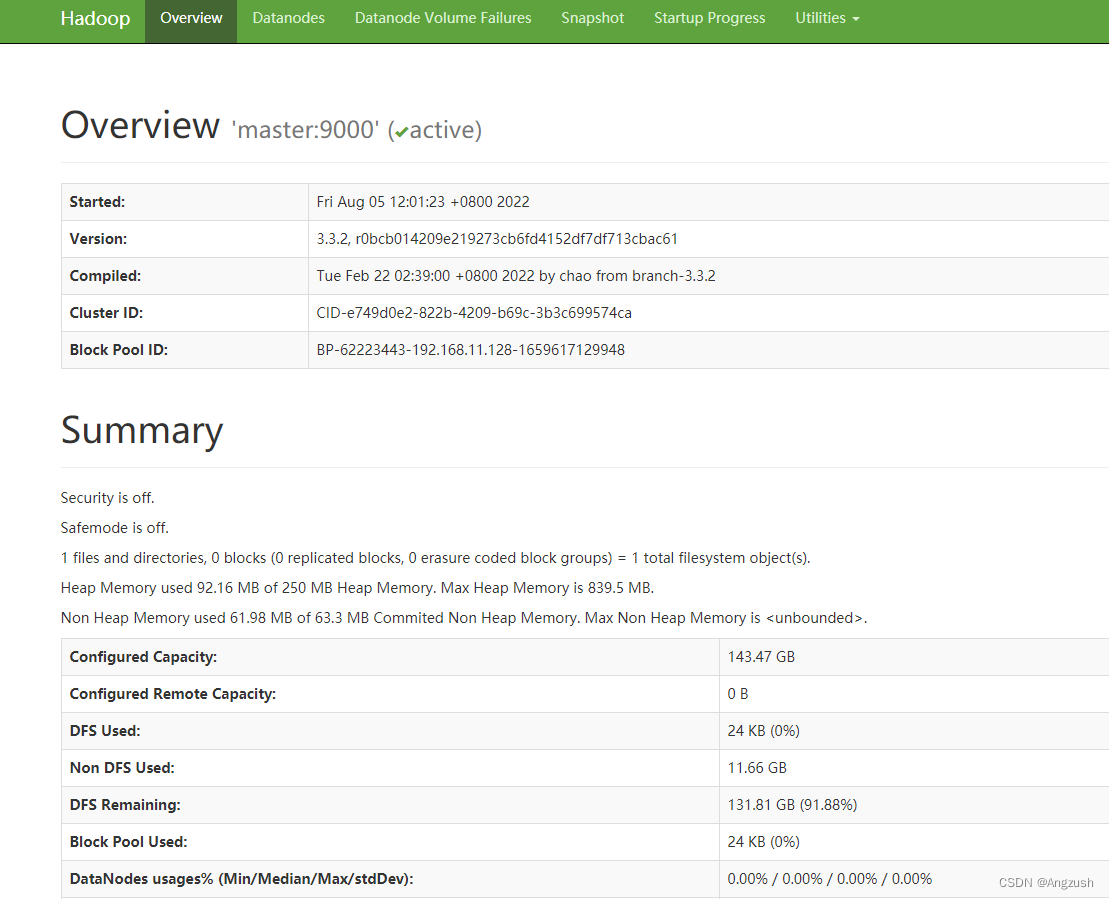This screenshot has width=1109, height=899.
Task: Select the 143.47 GB capacity value
Action: pos(761,657)
